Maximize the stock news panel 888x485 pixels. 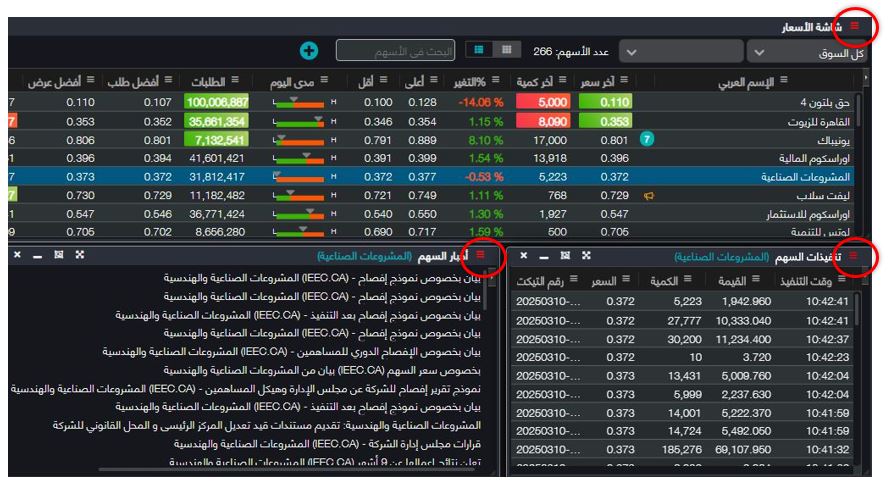79,257
